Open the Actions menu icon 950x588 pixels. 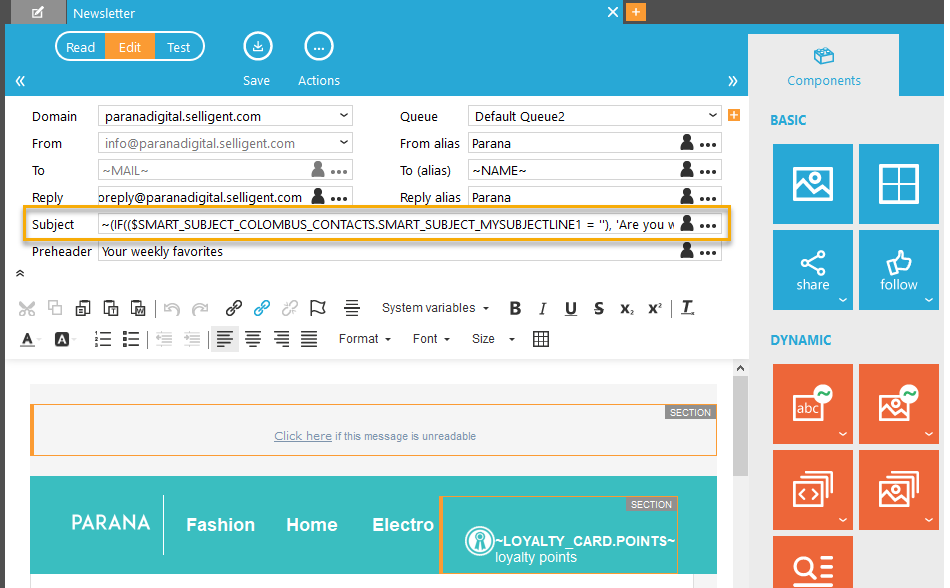pos(318,47)
